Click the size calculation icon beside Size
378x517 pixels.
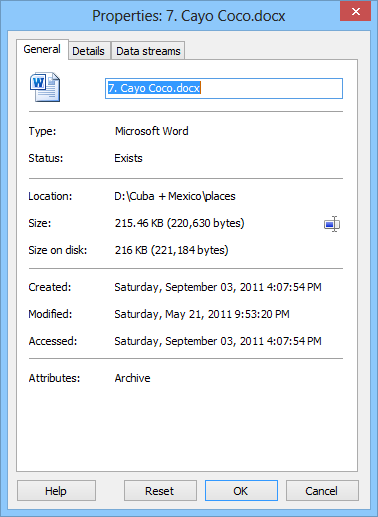tap(332, 224)
